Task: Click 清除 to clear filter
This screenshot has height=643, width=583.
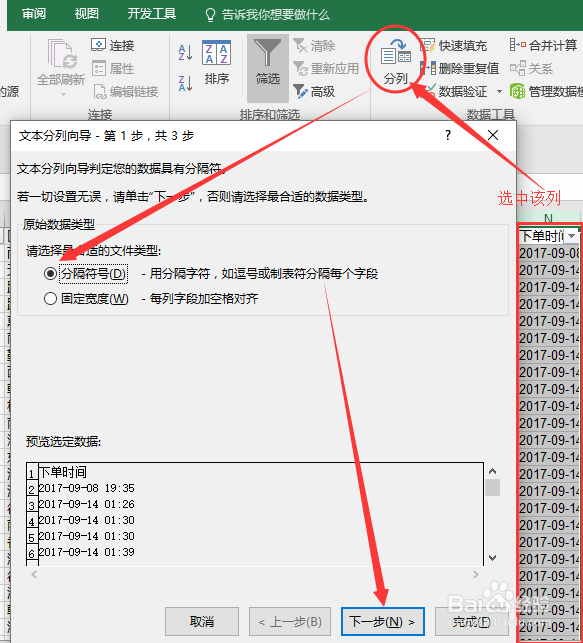Action: point(314,45)
